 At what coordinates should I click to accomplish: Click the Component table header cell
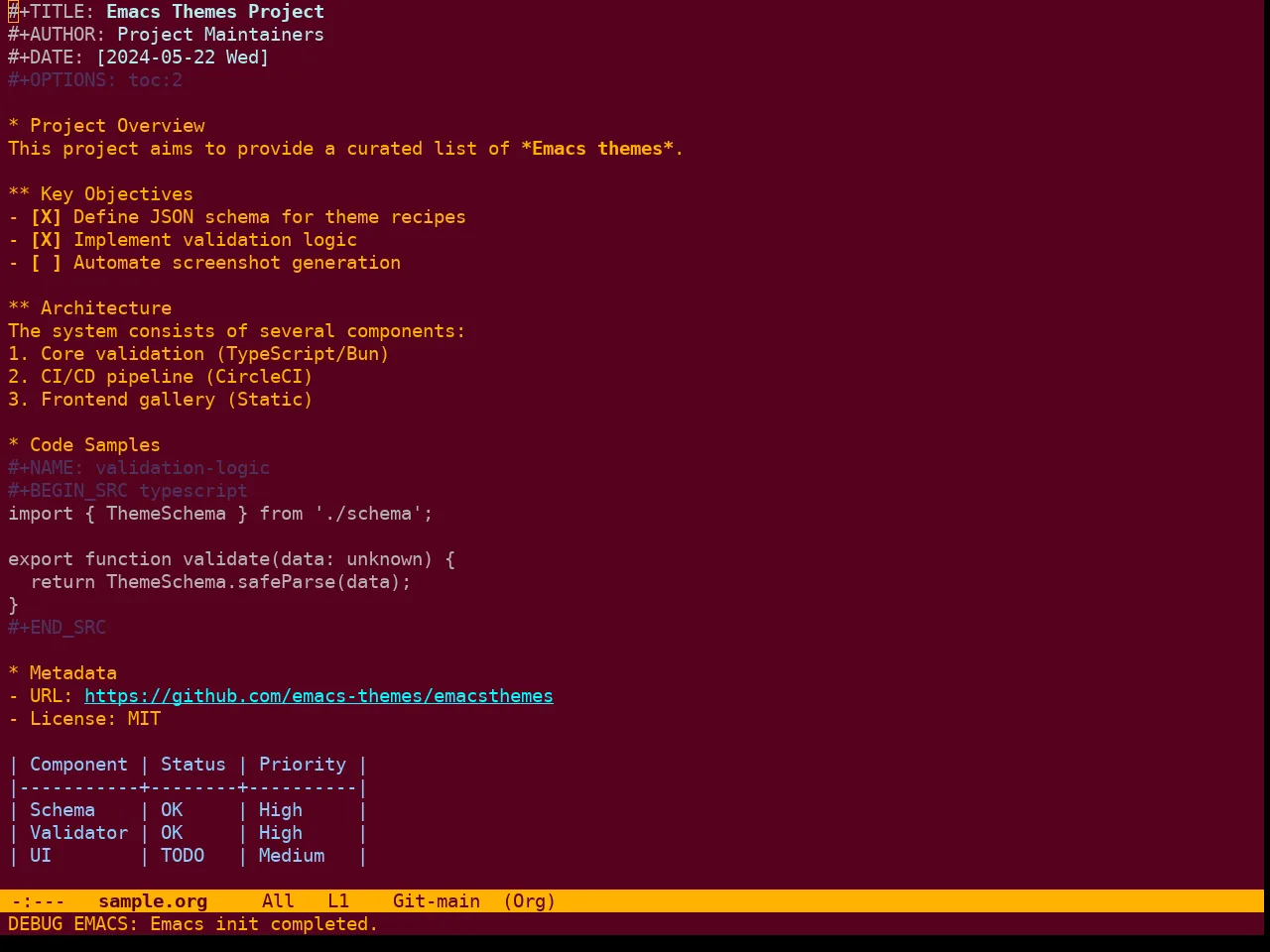(x=78, y=765)
